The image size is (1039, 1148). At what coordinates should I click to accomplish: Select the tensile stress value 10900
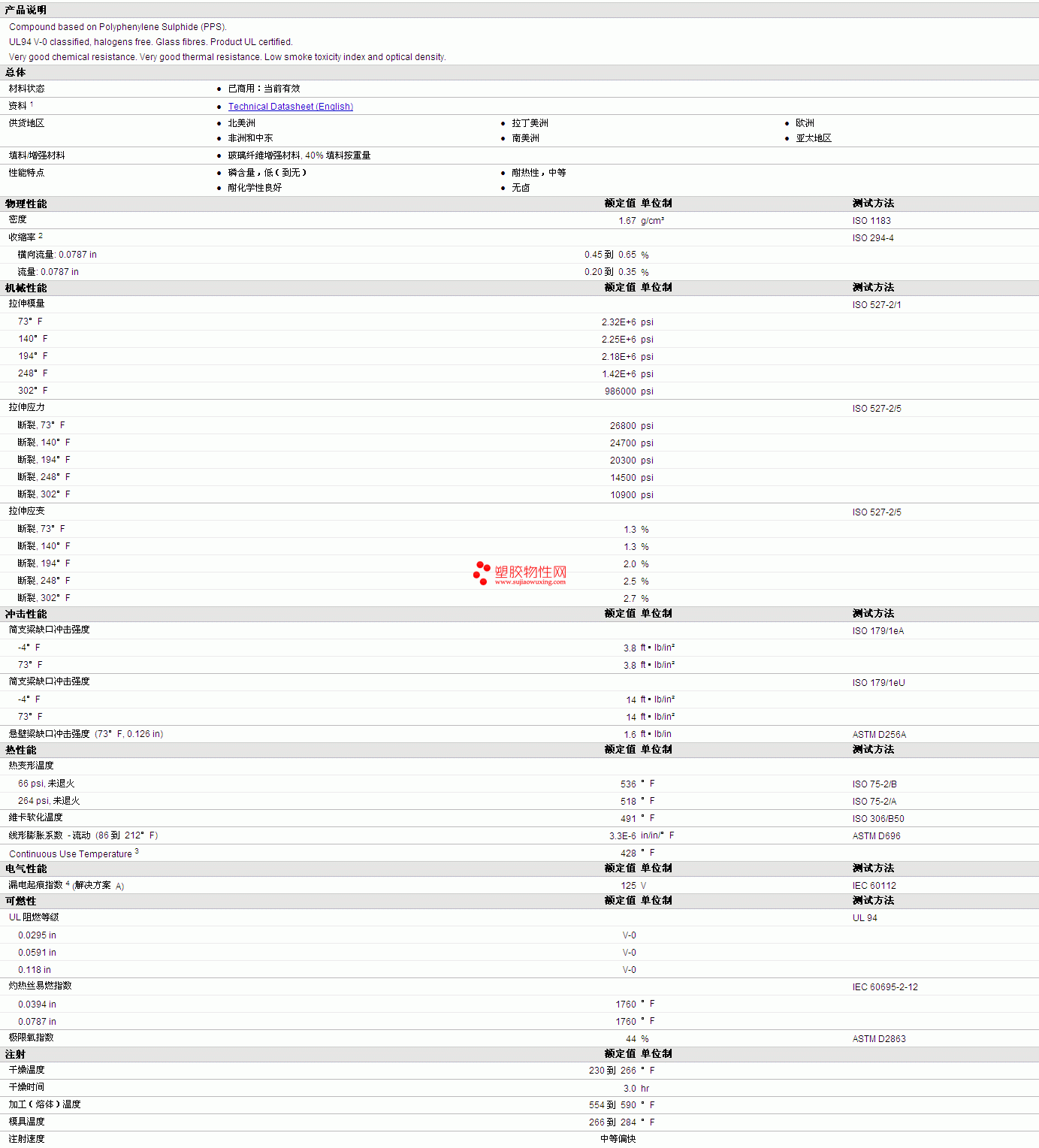point(623,495)
